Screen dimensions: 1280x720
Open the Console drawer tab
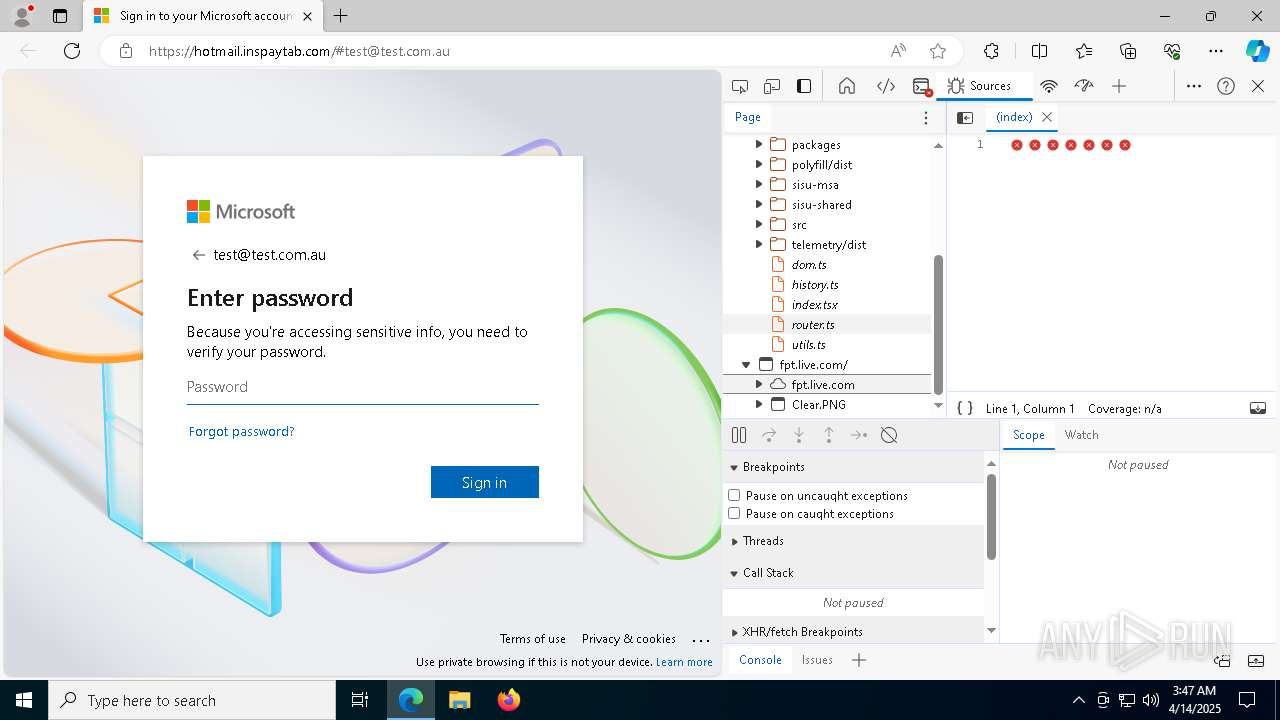(x=760, y=660)
